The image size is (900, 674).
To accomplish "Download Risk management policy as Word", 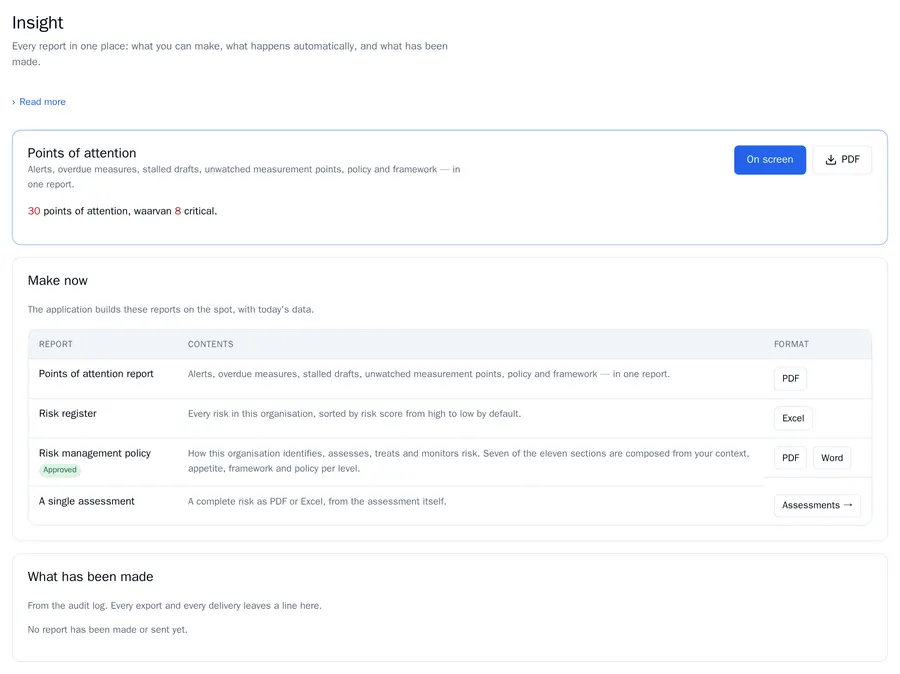I will coord(832,458).
